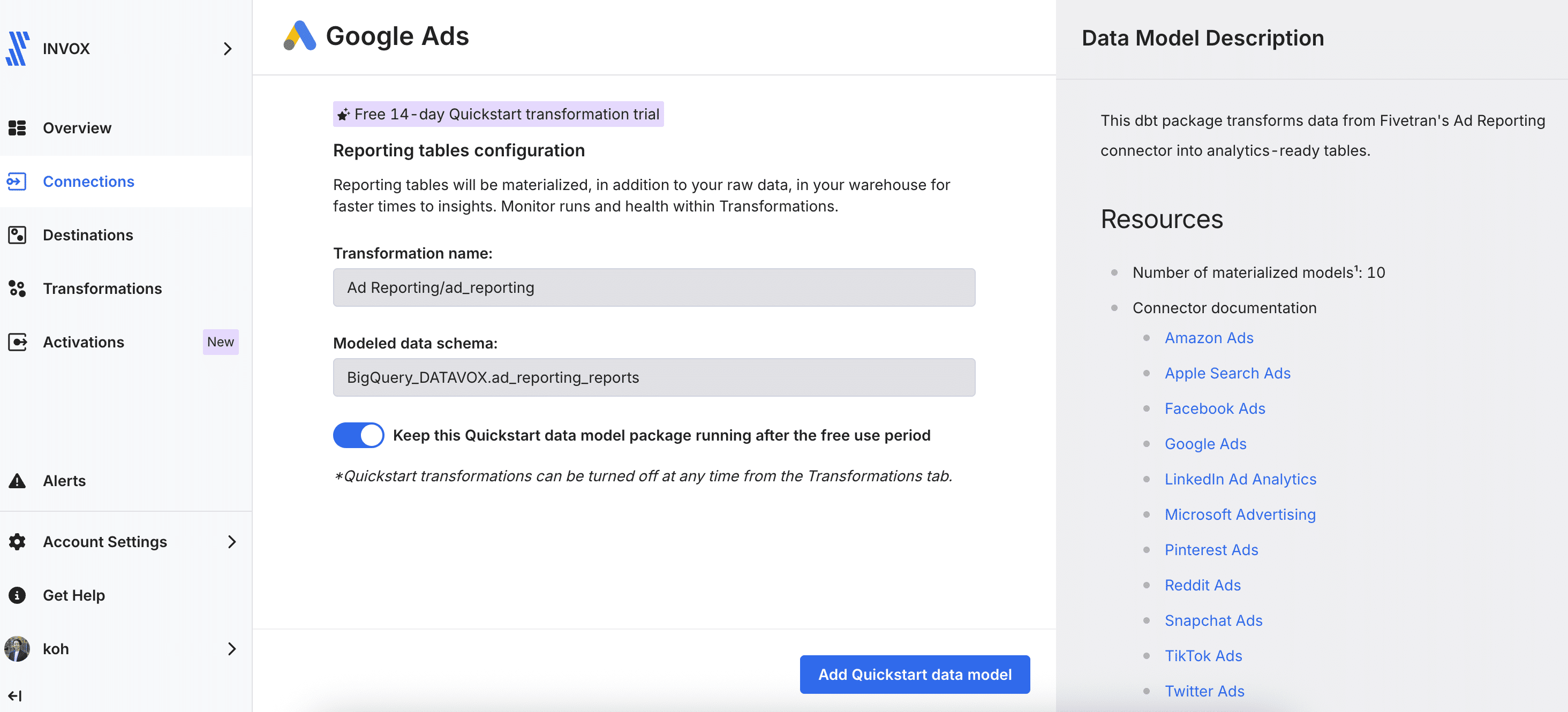1568x712 pixels.
Task: Click the Account Settings gear icon
Action: (17, 542)
